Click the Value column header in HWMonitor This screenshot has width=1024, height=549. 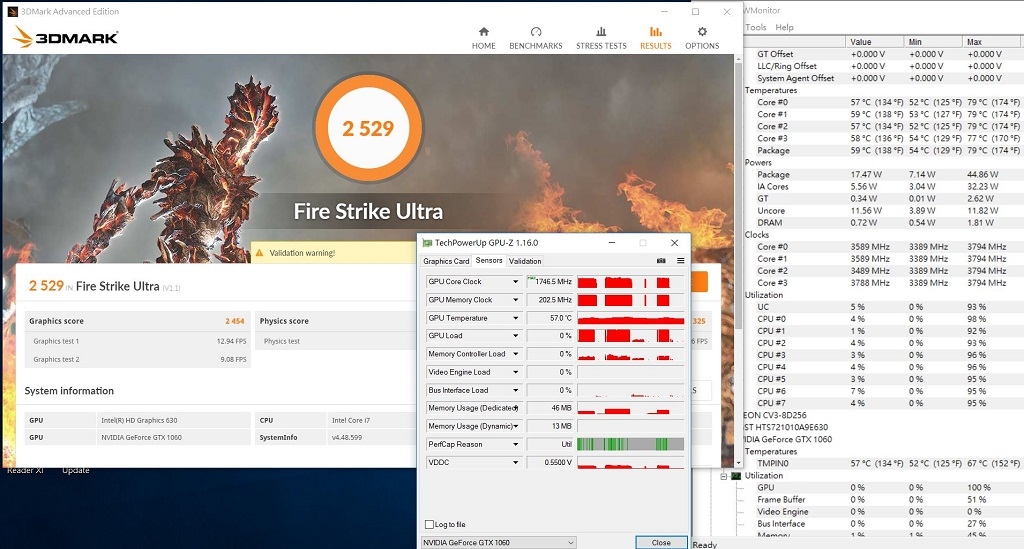click(x=874, y=42)
